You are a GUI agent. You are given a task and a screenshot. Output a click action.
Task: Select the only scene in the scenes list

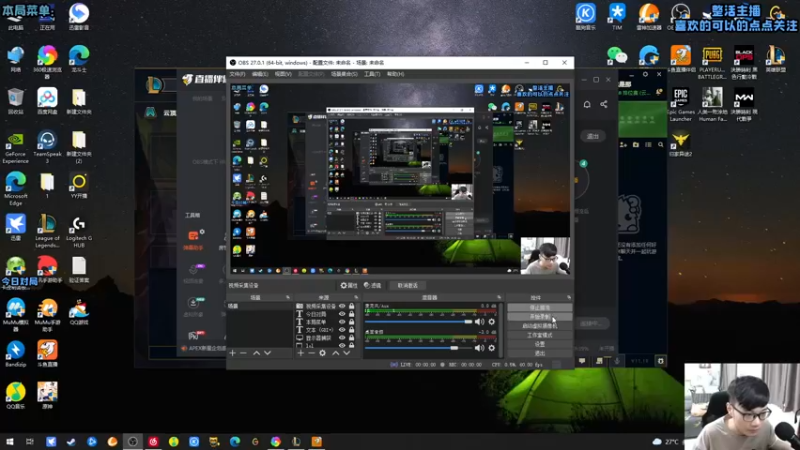pyautogui.click(x=259, y=306)
